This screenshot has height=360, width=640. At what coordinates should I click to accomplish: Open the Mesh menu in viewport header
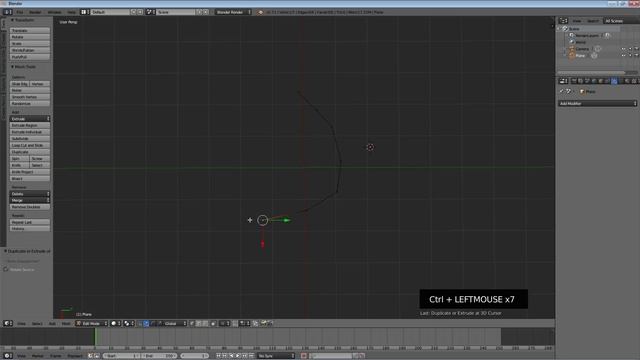tap(66, 323)
